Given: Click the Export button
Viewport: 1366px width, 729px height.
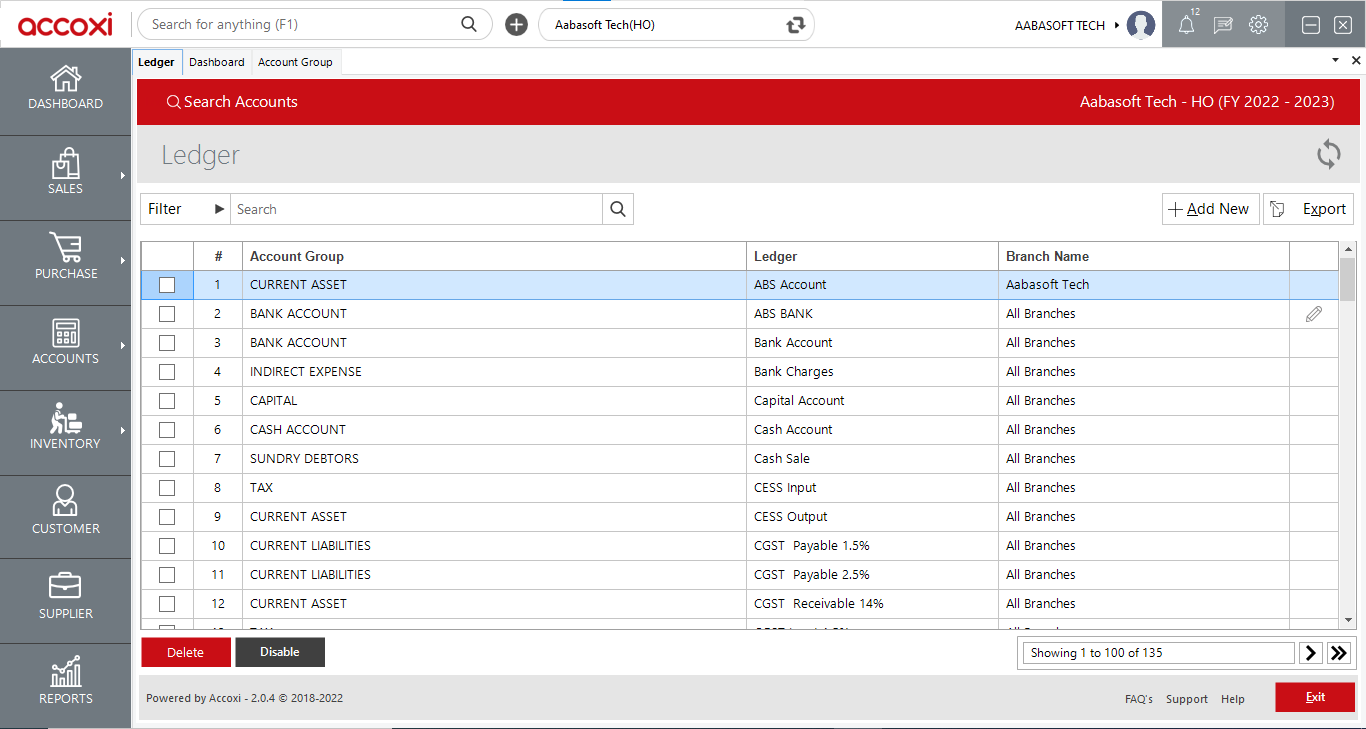Looking at the screenshot, I should 1309,209.
